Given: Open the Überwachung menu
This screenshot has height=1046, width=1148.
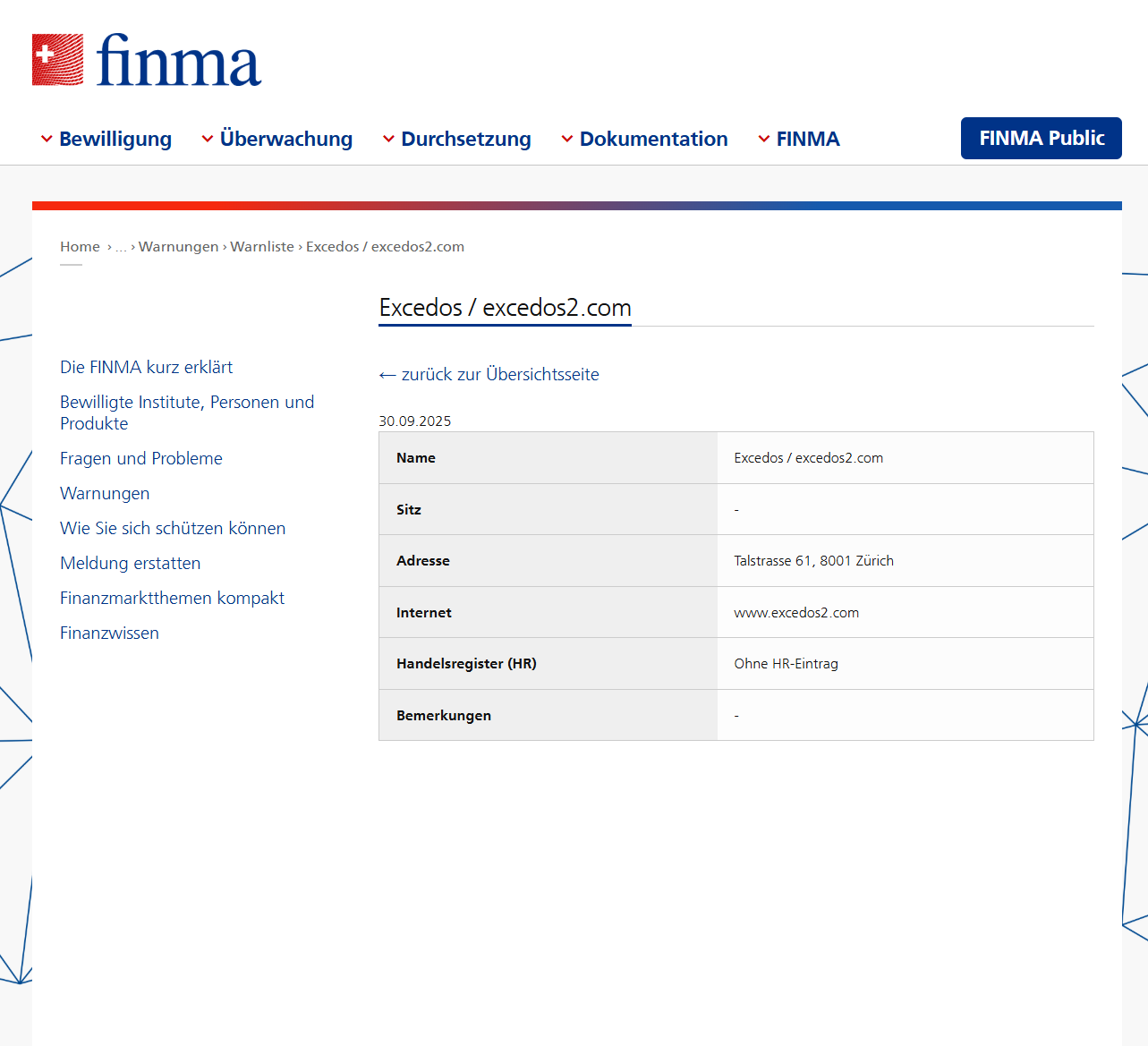Looking at the screenshot, I should click(286, 139).
